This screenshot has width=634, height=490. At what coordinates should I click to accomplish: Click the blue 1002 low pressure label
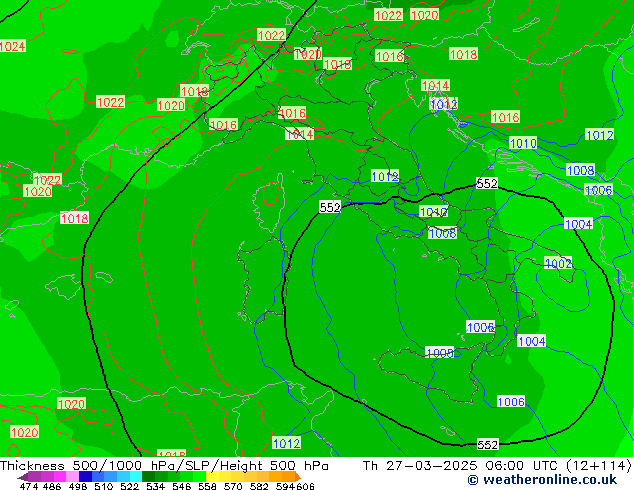558,264
